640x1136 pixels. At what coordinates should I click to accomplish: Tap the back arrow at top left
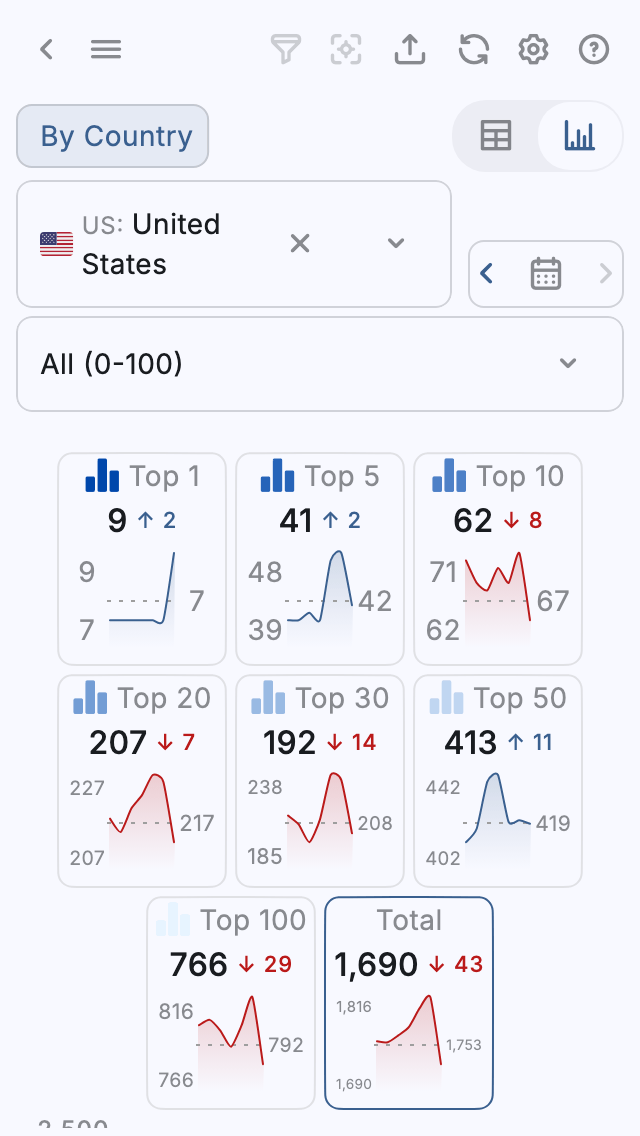[x=46, y=49]
